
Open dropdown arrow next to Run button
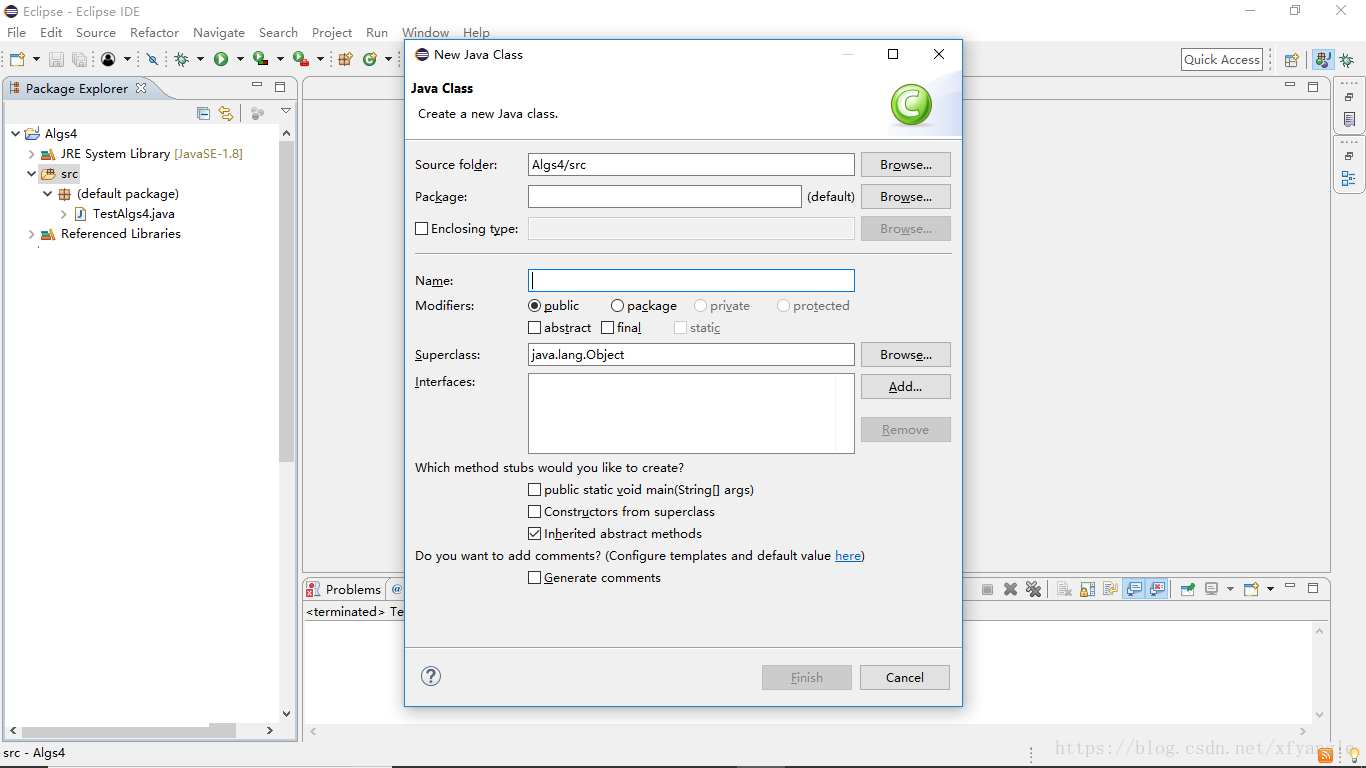240,59
